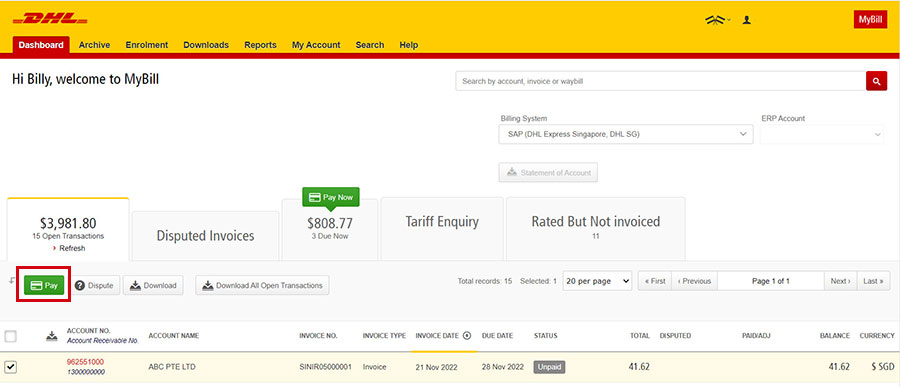
Task: Click the ABC PTE LTD account name
Action: coord(172,367)
